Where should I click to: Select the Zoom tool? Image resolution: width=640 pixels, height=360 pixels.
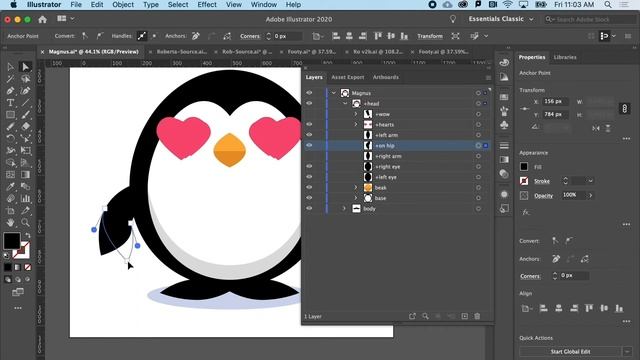click(26, 223)
